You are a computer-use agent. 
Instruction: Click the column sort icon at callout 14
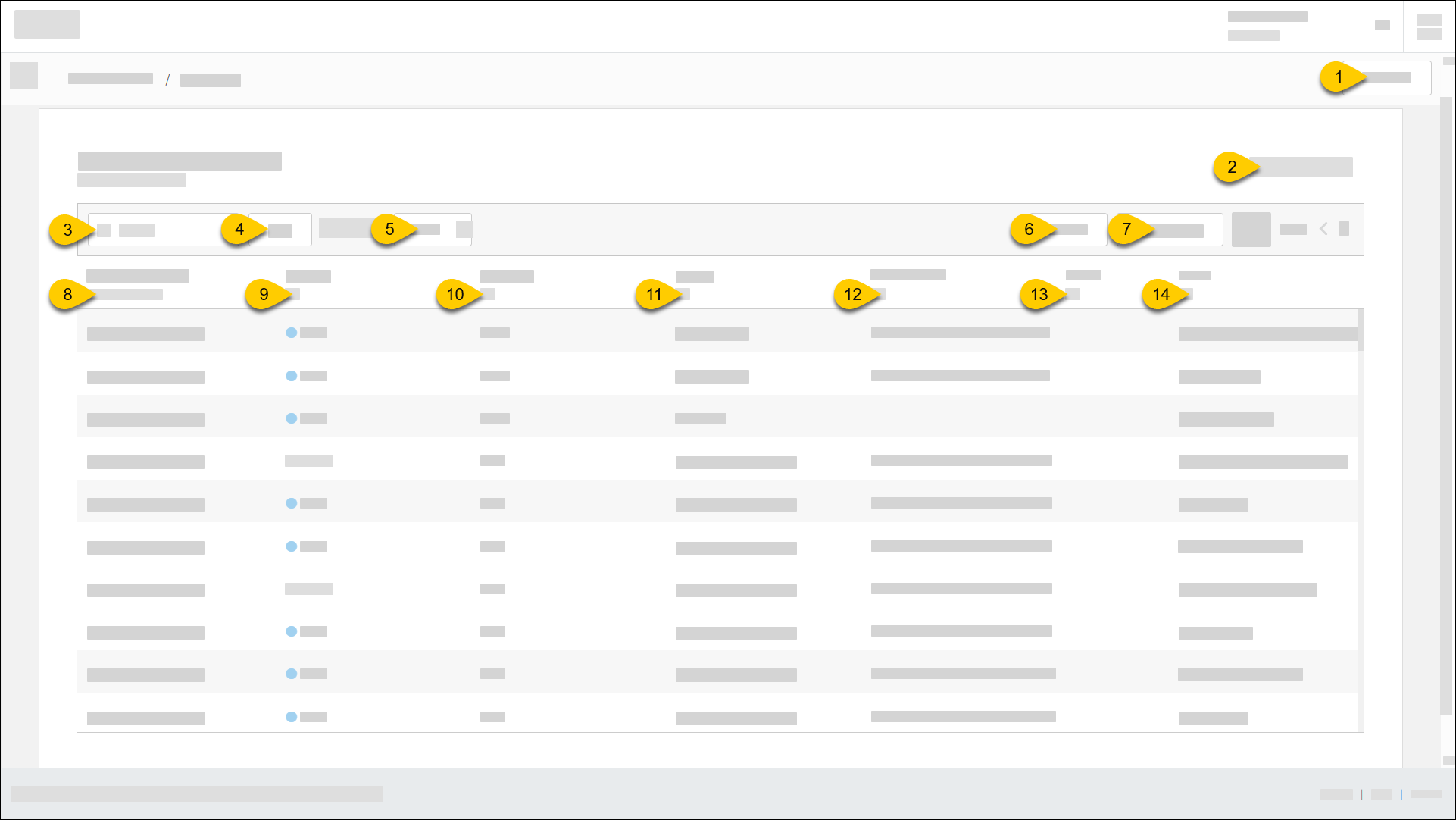pyautogui.click(x=1187, y=294)
